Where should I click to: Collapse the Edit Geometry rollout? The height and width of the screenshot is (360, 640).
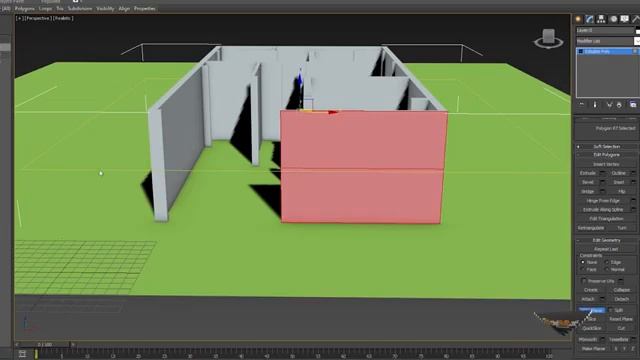(606, 240)
